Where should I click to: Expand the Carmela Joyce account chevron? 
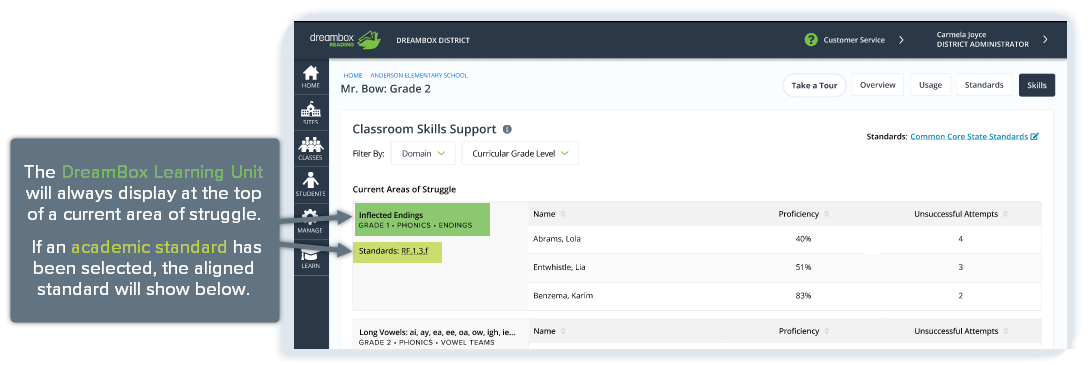click(x=1045, y=40)
